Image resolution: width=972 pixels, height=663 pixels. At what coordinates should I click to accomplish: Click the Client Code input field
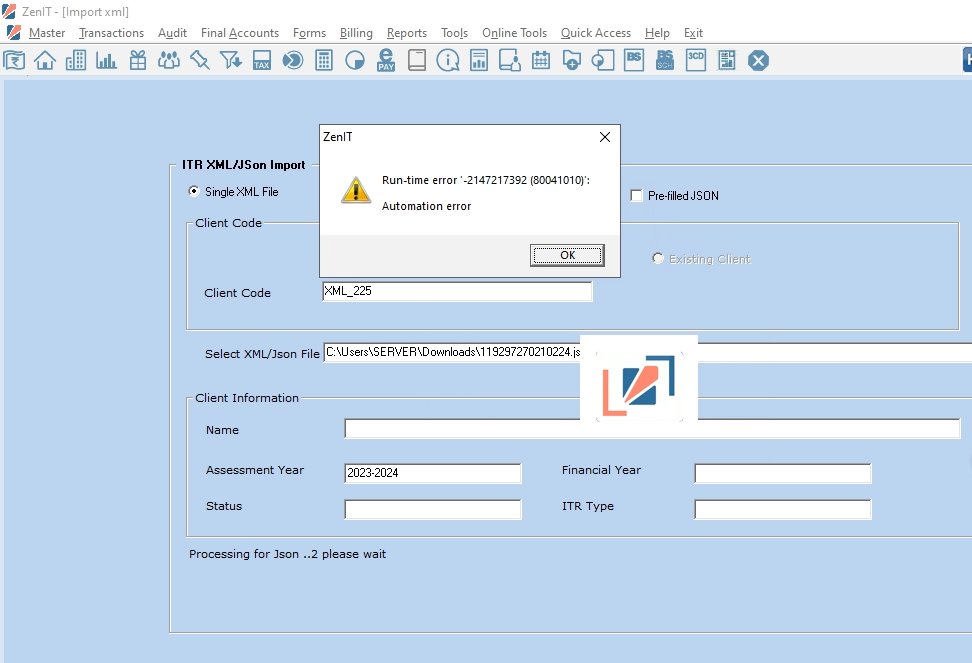pyautogui.click(x=457, y=291)
